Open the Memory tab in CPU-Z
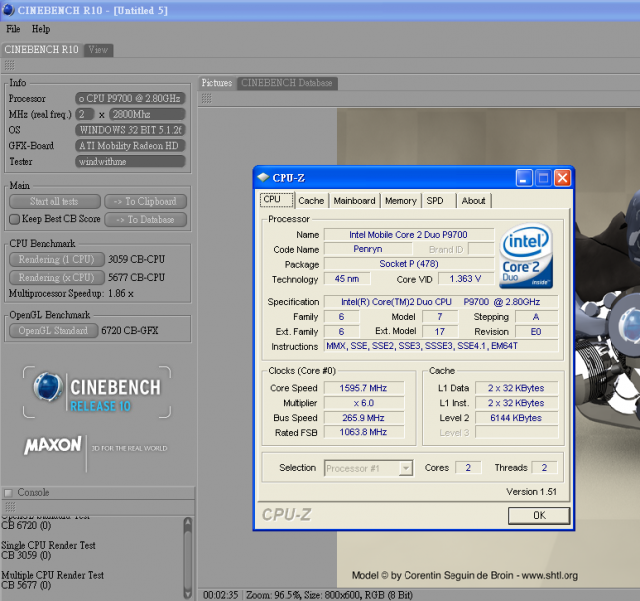The image size is (640, 601). point(401,201)
